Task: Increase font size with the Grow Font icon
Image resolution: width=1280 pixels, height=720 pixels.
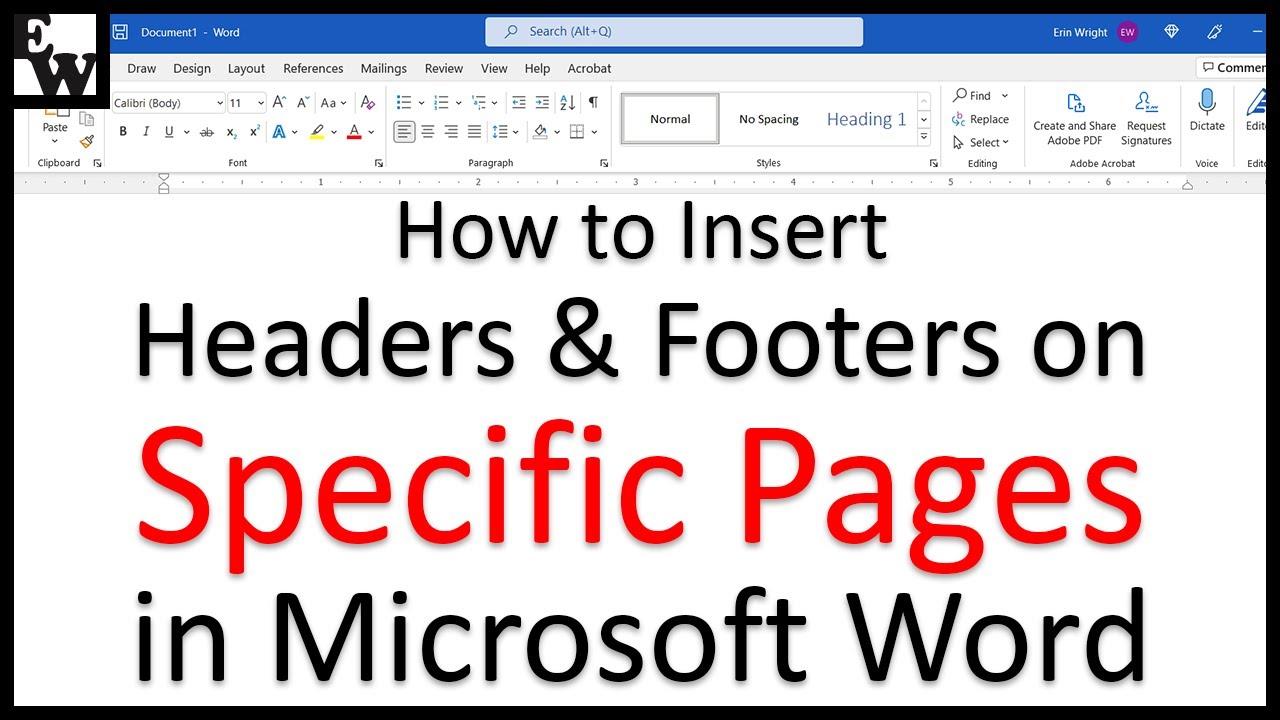Action: click(279, 103)
